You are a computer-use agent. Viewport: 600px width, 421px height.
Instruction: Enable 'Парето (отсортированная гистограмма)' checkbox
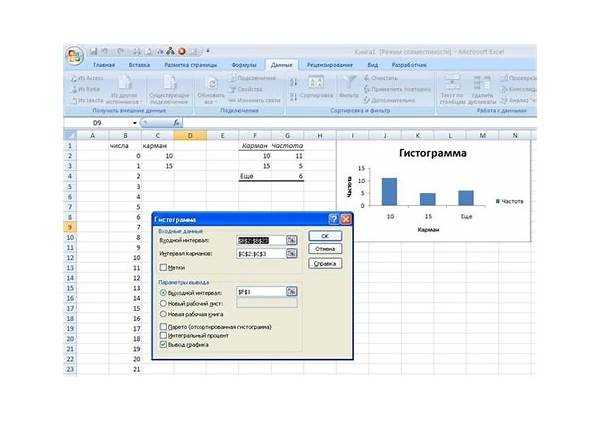click(x=163, y=327)
